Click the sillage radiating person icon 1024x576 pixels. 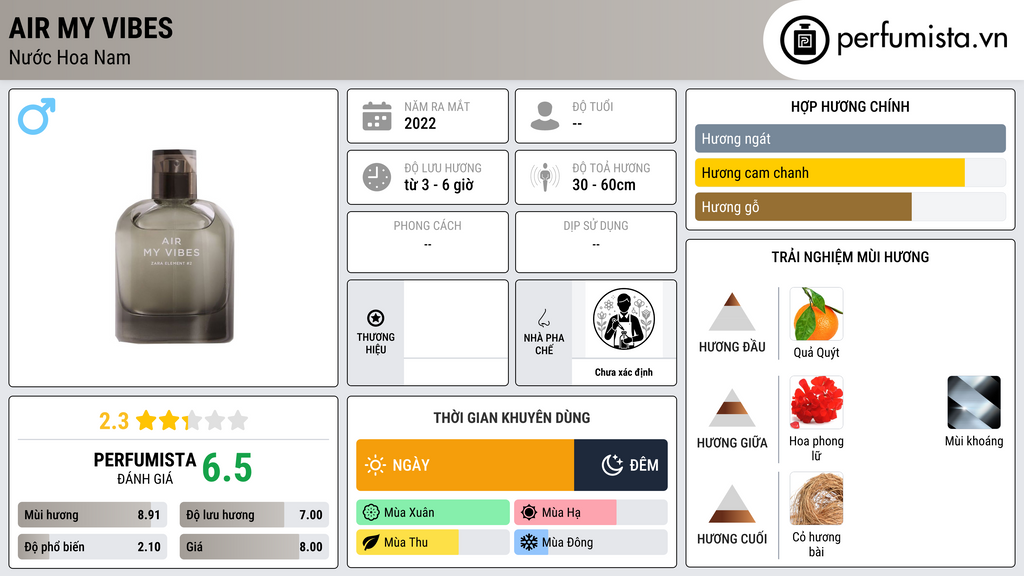point(545,177)
